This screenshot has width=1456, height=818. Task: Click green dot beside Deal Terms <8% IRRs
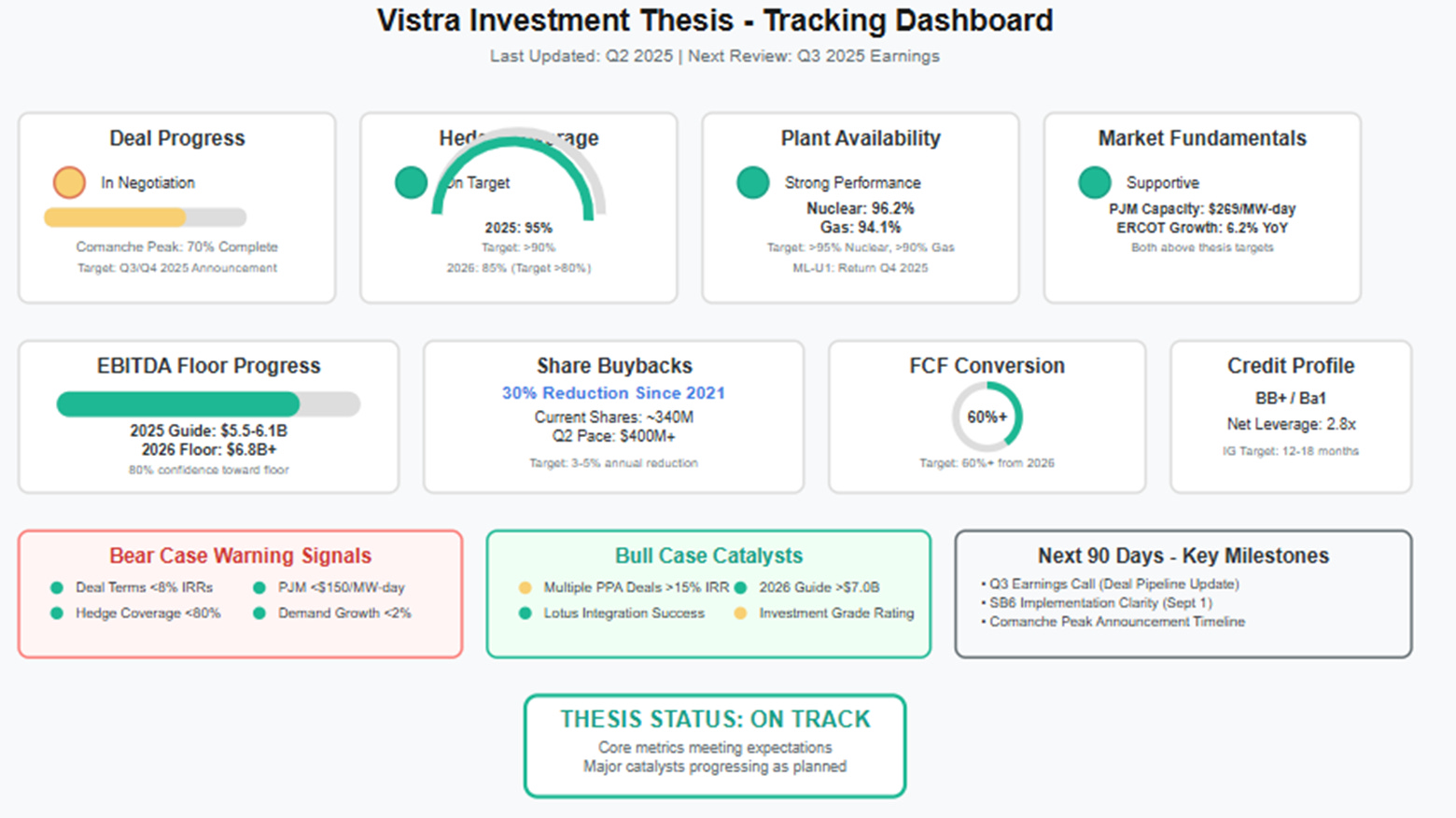(57, 587)
